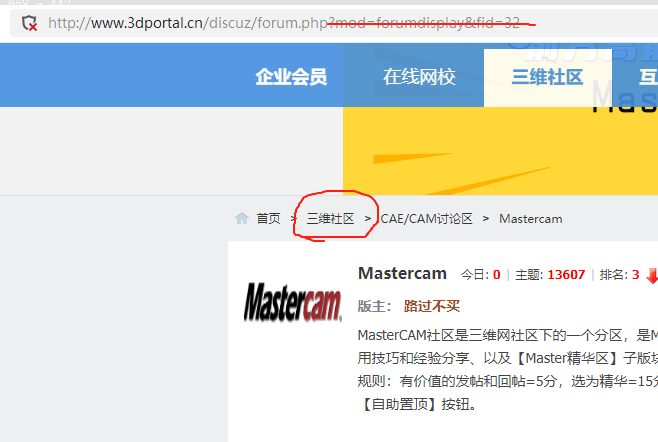Screen dimensions: 658x442
Task: Go to 首页 breadcrumb link
Action: [x=268, y=219]
